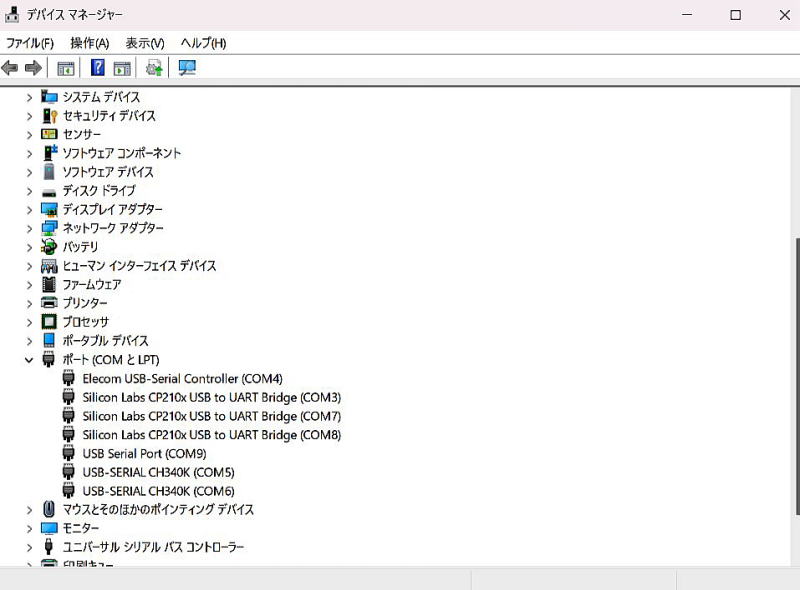Select Silicon Labs CP210x UART Bridge (COM7)
The image size is (800, 590).
coord(211,416)
